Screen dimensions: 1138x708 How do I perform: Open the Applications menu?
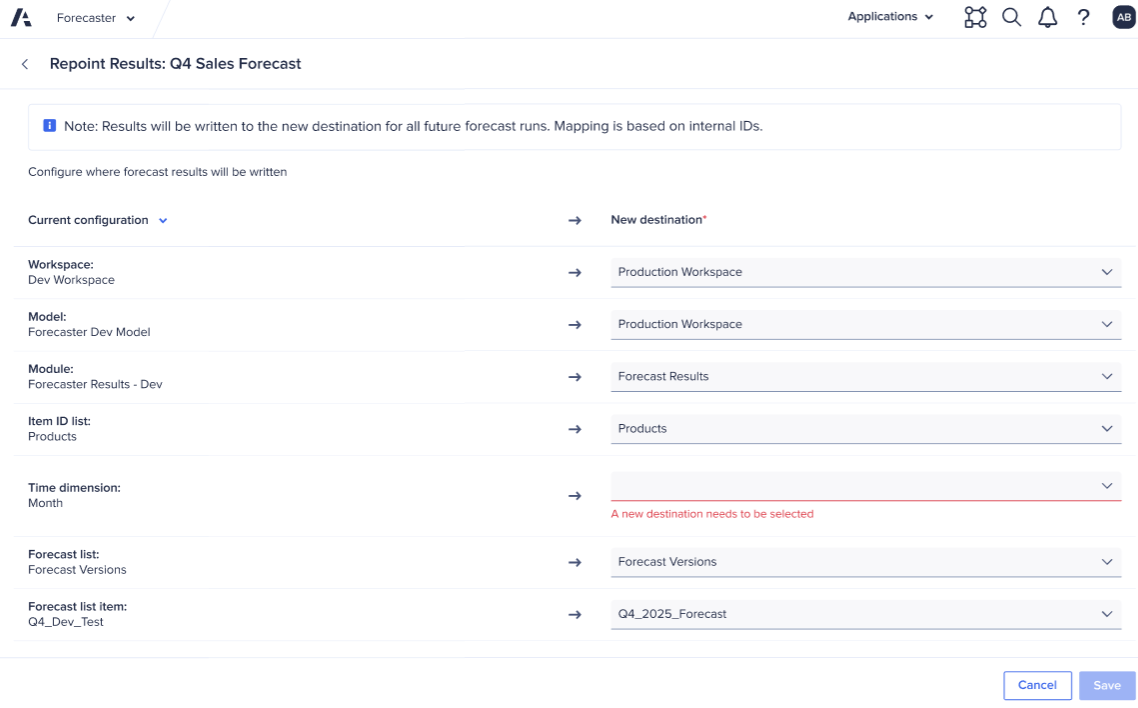coord(890,17)
